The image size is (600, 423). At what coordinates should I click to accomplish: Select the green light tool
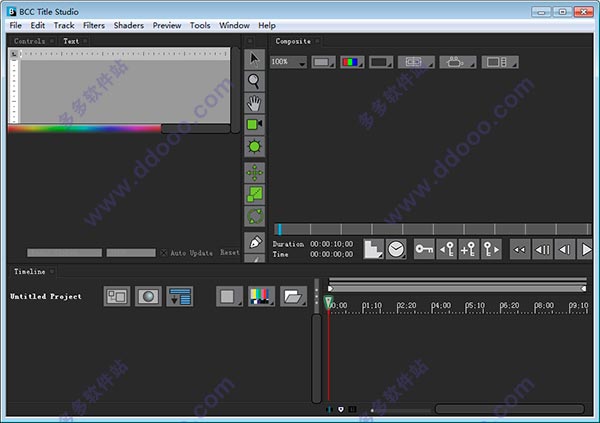pos(254,147)
